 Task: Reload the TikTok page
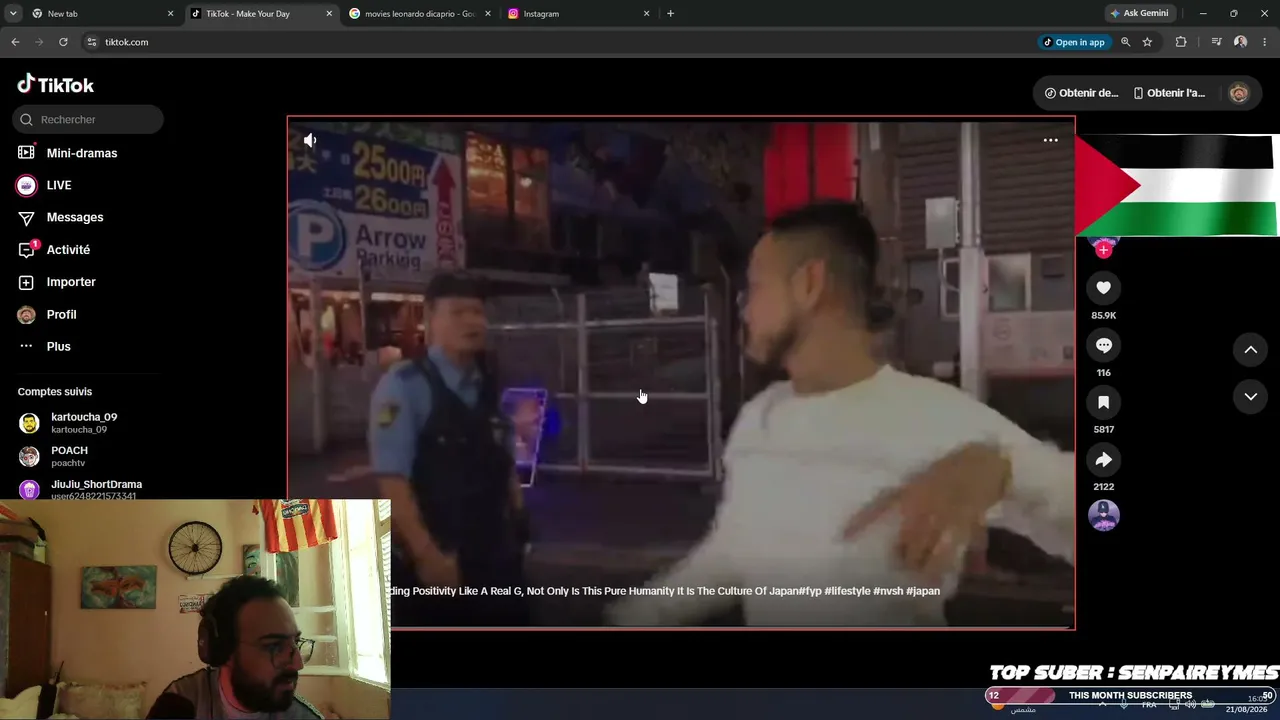tap(63, 42)
